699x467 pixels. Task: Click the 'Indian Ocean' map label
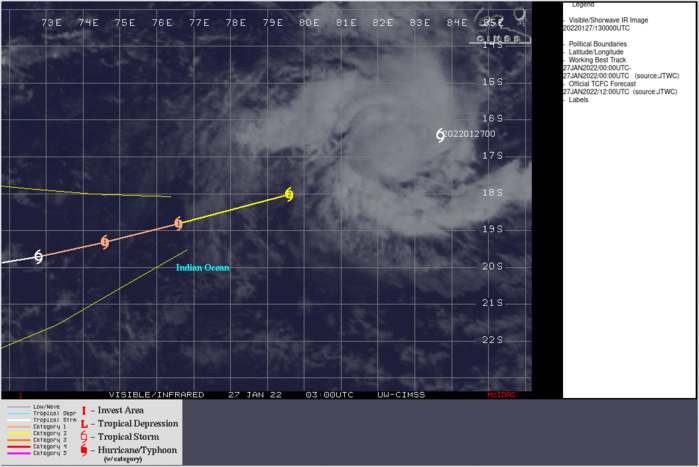point(203,268)
